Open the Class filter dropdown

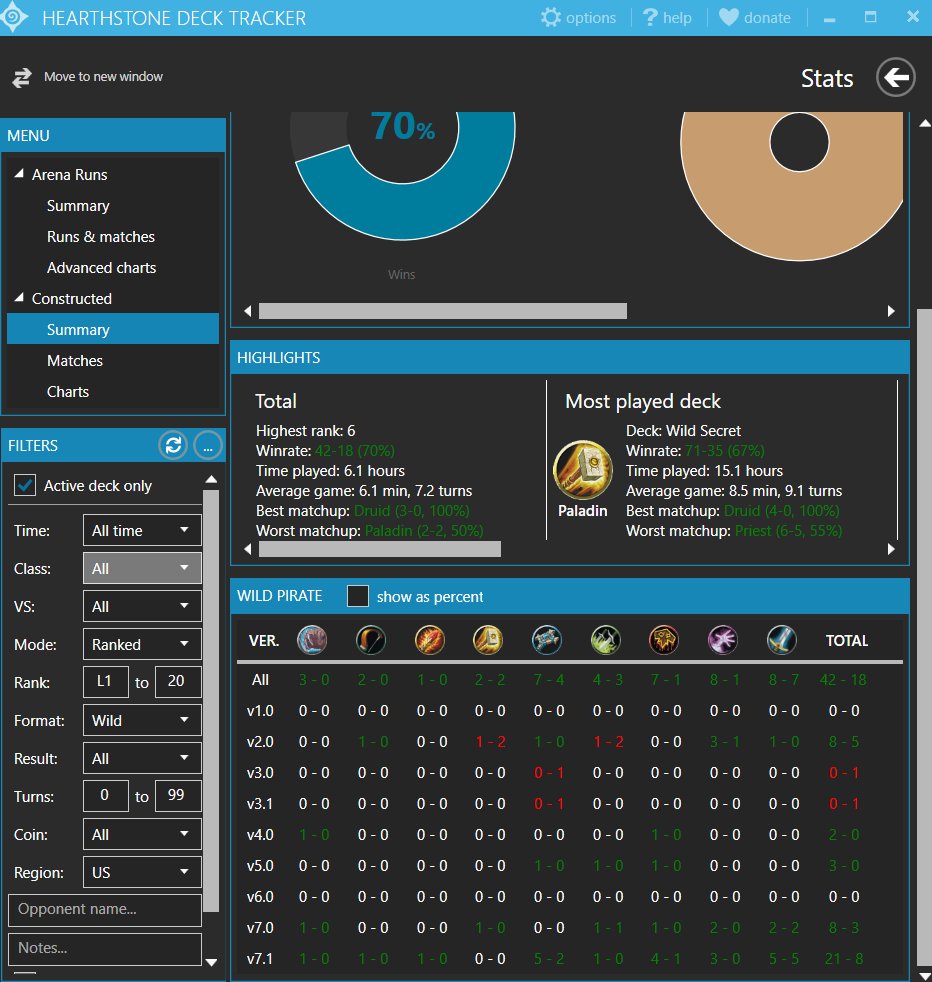click(x=142, y=569)
